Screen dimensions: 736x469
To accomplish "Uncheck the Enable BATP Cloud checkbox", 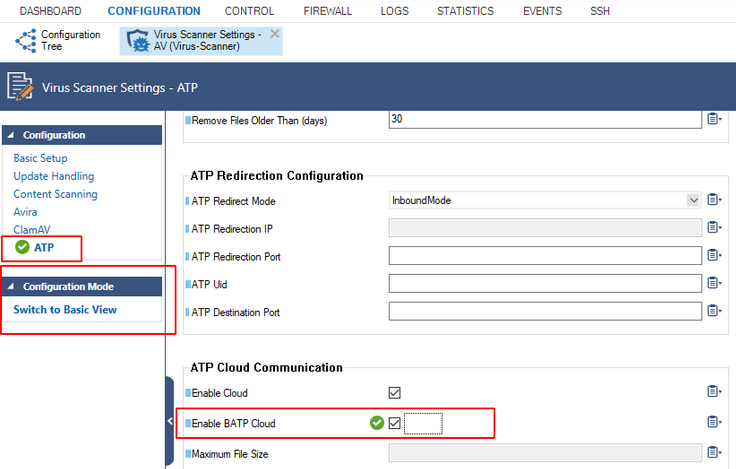I will point(395,423).
